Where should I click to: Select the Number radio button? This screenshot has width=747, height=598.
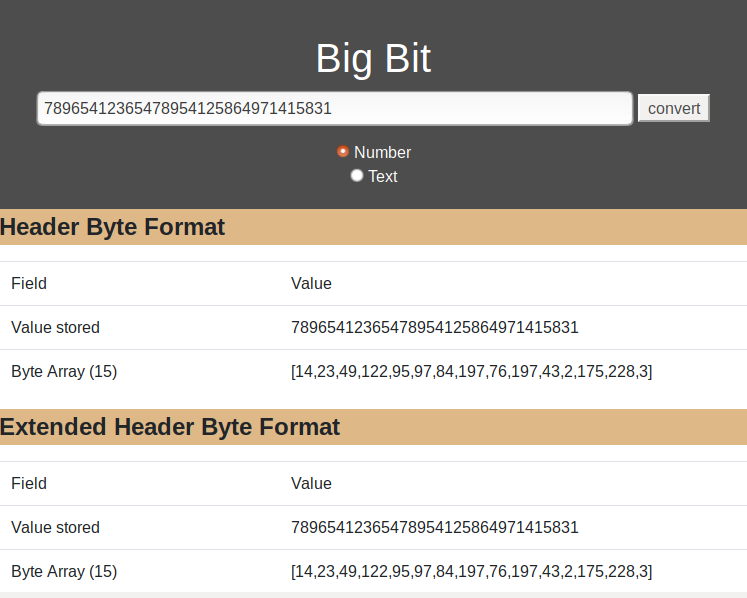point(343,152)
